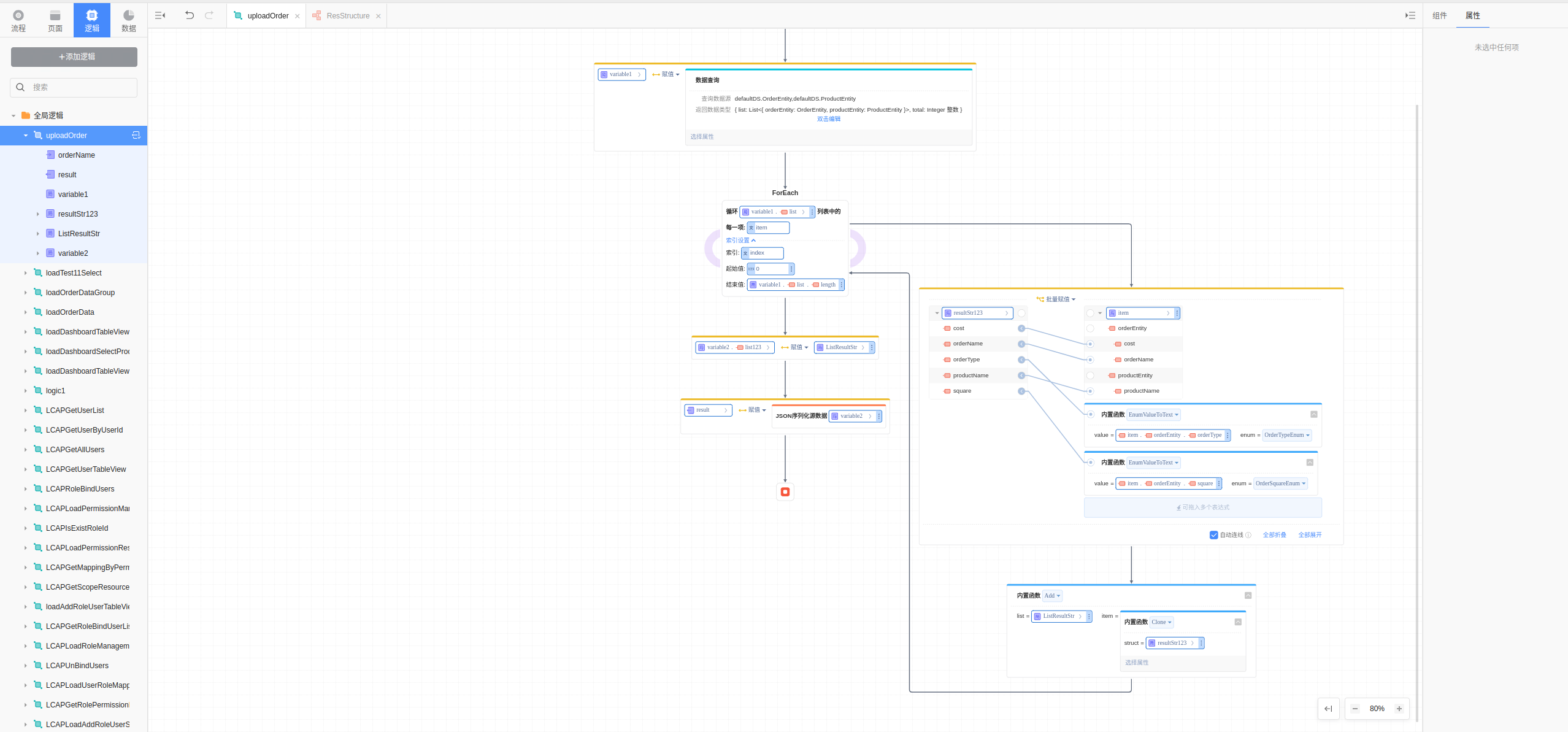Screen dimensions: 1568x732
Task: Click the square row connection handle
Action: [1021, 391]
